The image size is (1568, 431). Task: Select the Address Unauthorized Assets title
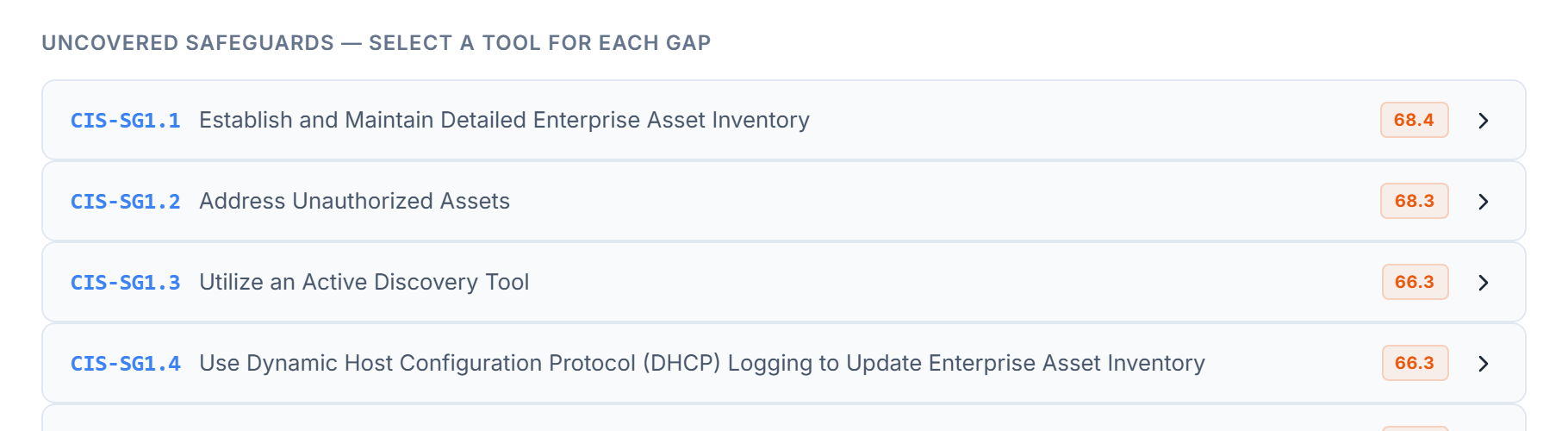click(x=354, y=201)
